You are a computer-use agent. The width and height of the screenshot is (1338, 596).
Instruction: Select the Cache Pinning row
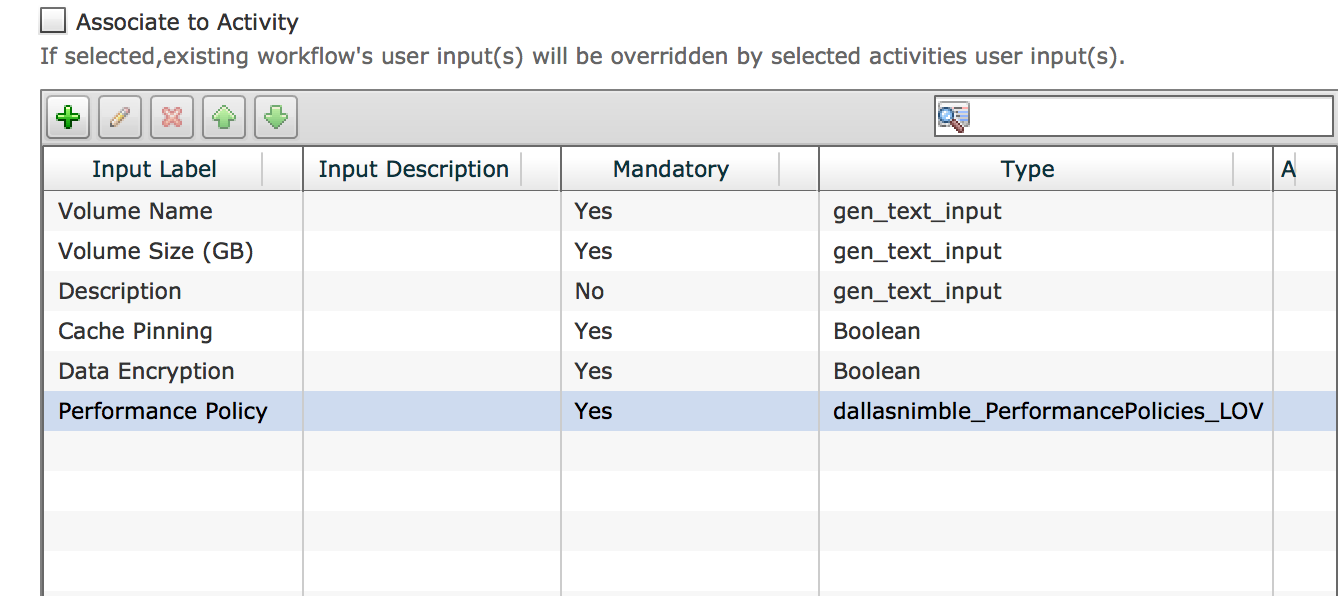point(690,331)
